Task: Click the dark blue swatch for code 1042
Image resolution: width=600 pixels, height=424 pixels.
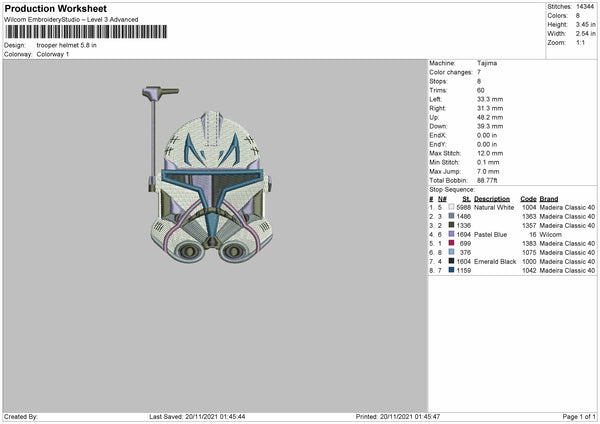Action: [452, 270]
